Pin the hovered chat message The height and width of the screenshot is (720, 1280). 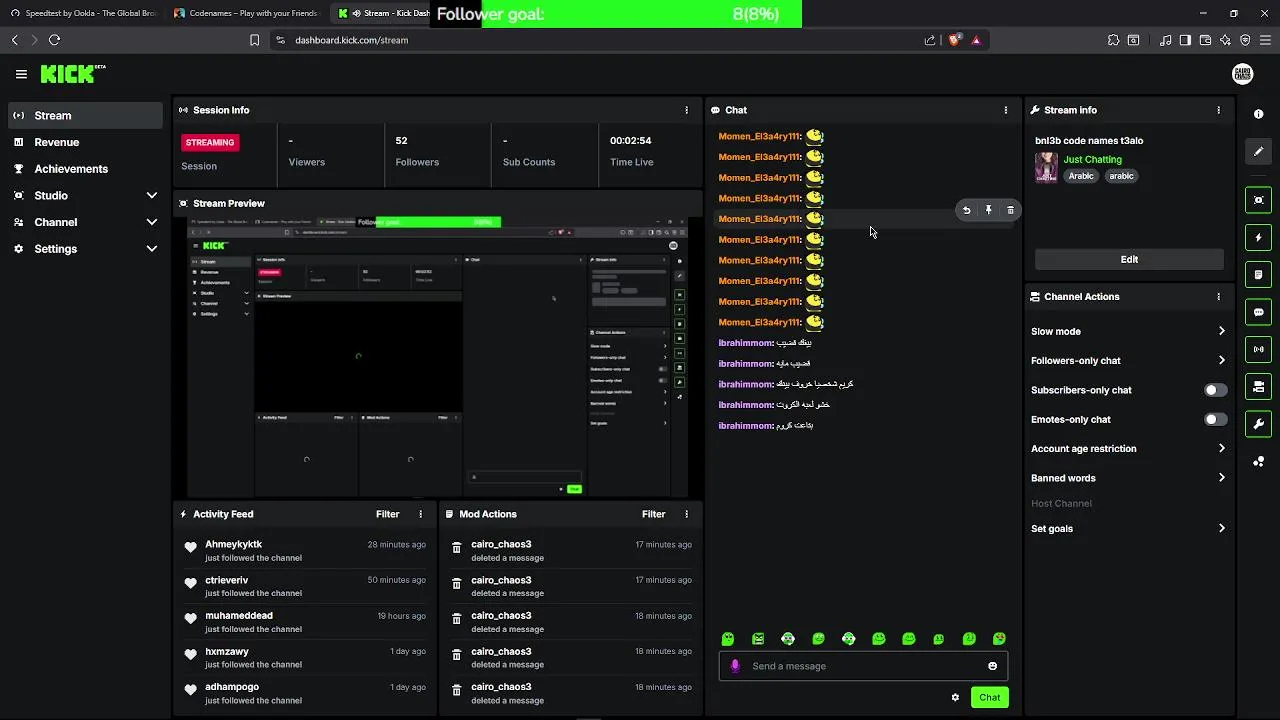[x=988, y=210]
